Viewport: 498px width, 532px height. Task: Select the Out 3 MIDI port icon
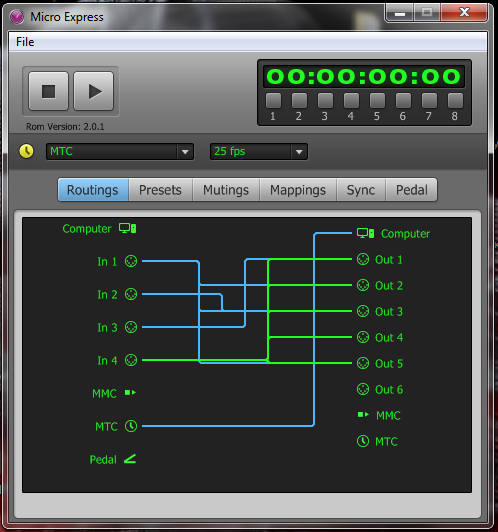(x=363, y=311)
